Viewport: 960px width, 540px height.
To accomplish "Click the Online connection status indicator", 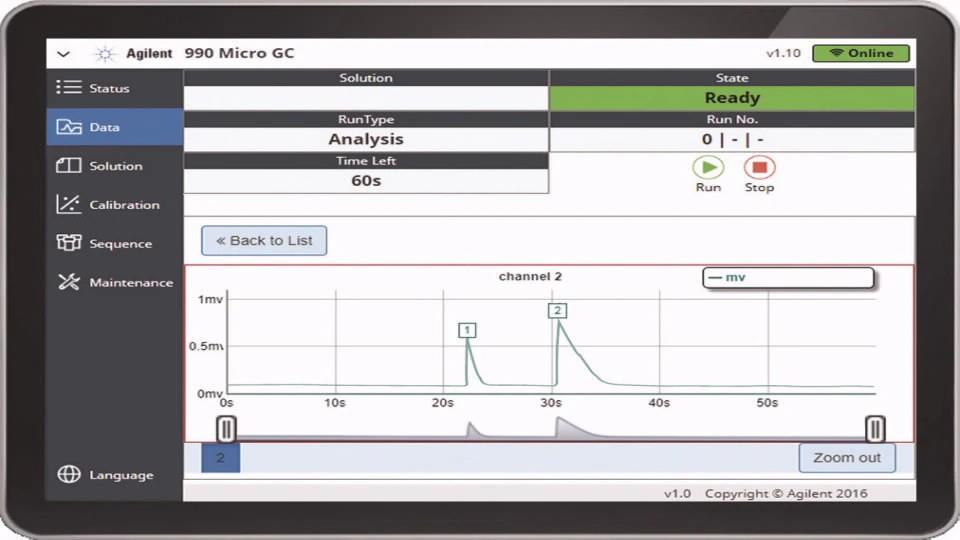I will [x=860, y=54].
